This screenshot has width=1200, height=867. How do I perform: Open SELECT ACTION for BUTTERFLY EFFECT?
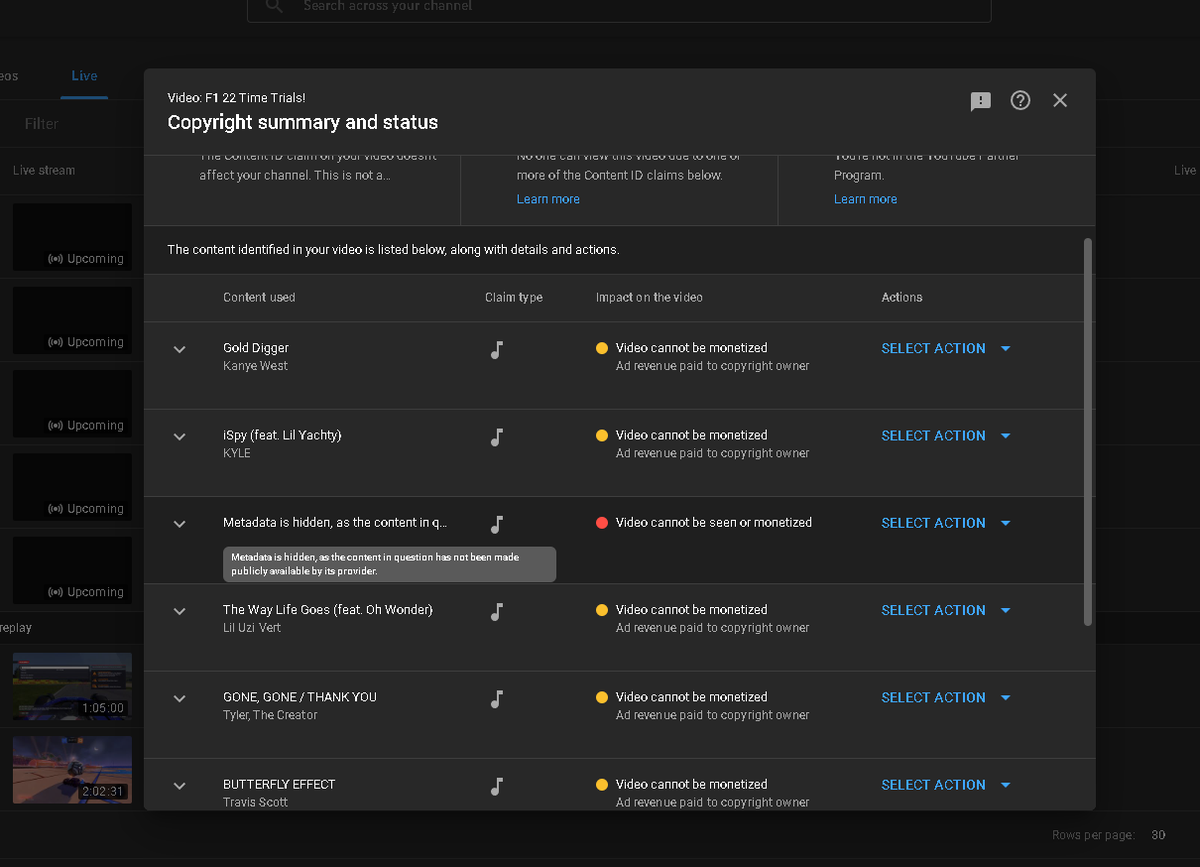(946, 785)
